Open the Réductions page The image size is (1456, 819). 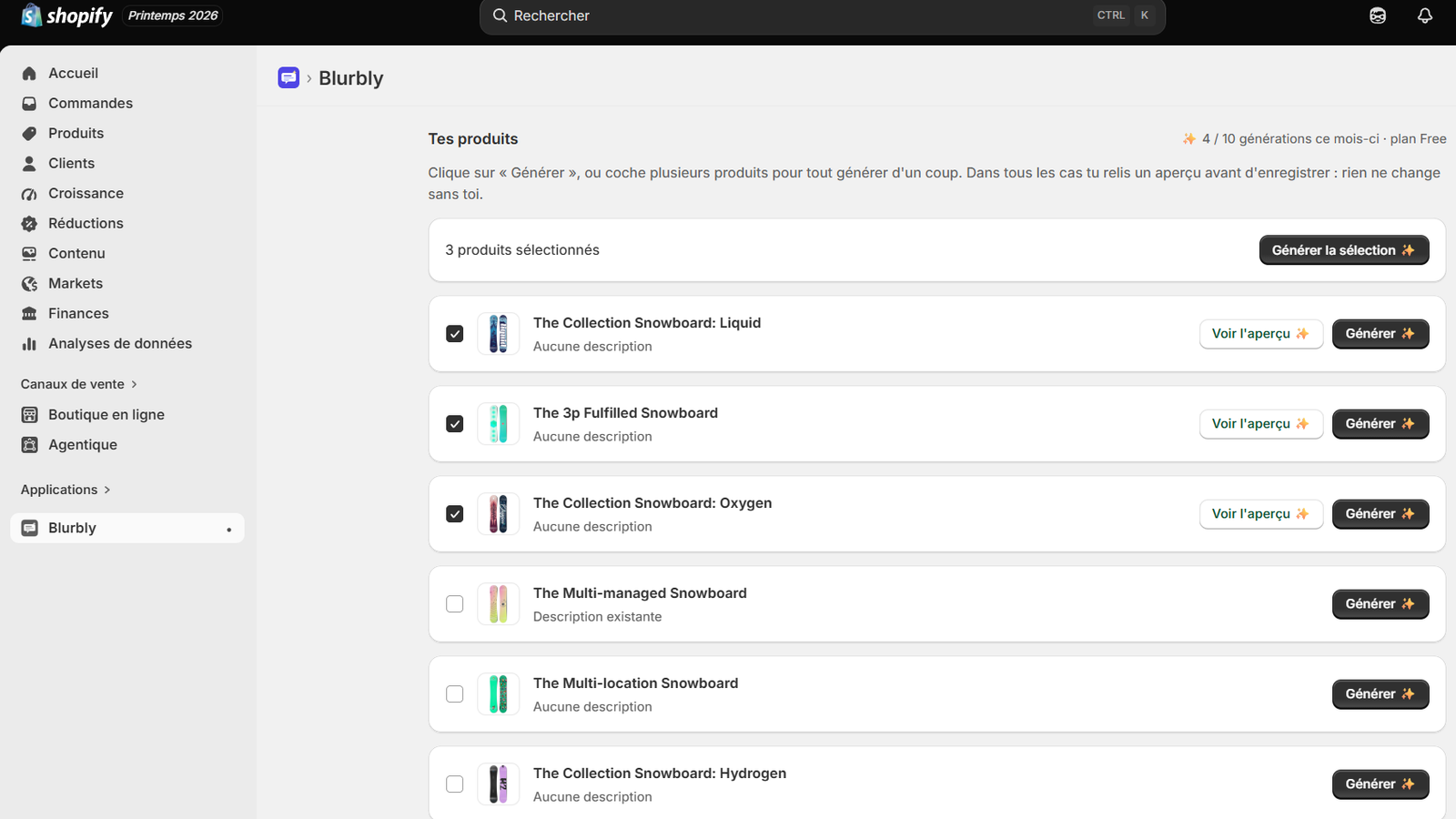[x=127, y=224]
